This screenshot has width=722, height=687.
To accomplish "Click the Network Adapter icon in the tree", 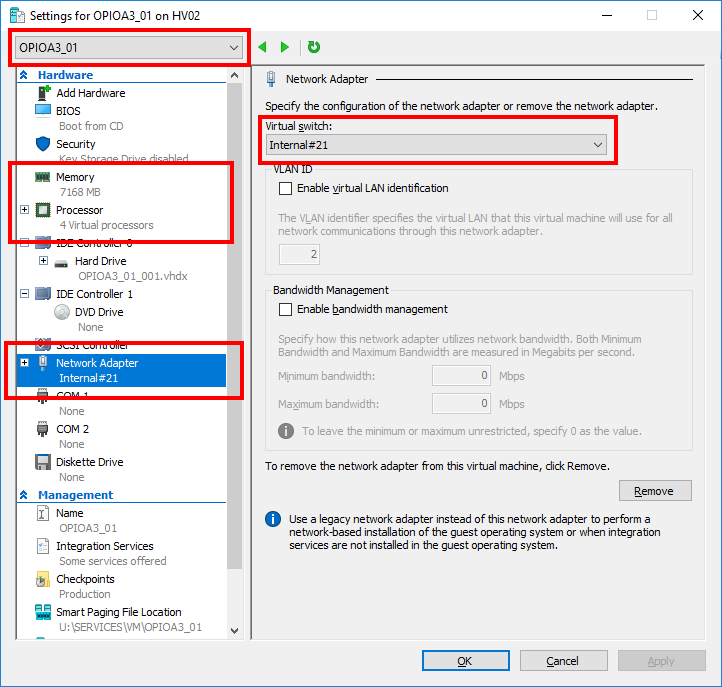I will 43,363.
